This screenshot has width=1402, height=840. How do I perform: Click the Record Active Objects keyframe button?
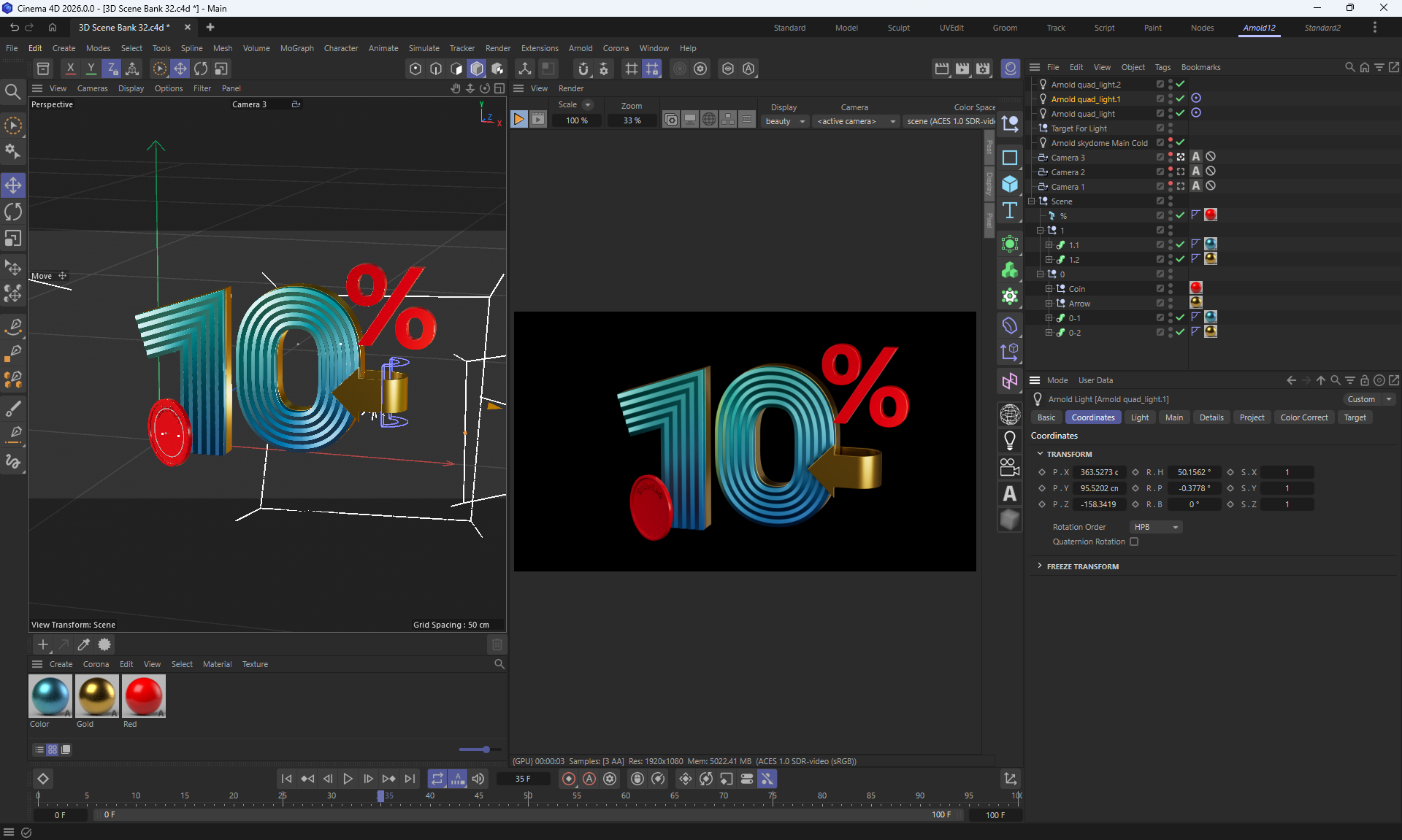(569, 779)
